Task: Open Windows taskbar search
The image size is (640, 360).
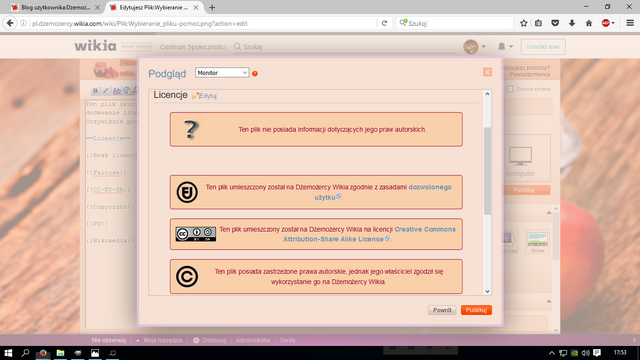Action: point(25,353)
